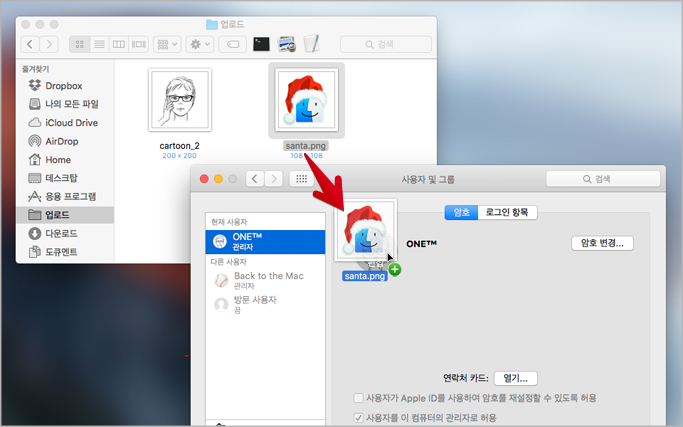Open the Finder arrange-by dropdown

coord(167,44)
